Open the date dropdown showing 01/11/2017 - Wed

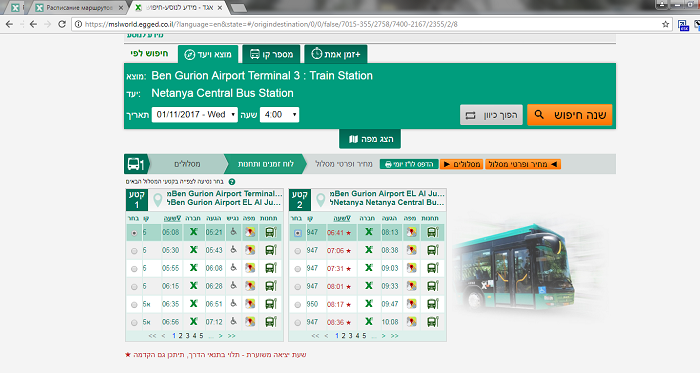click(194, 115)
